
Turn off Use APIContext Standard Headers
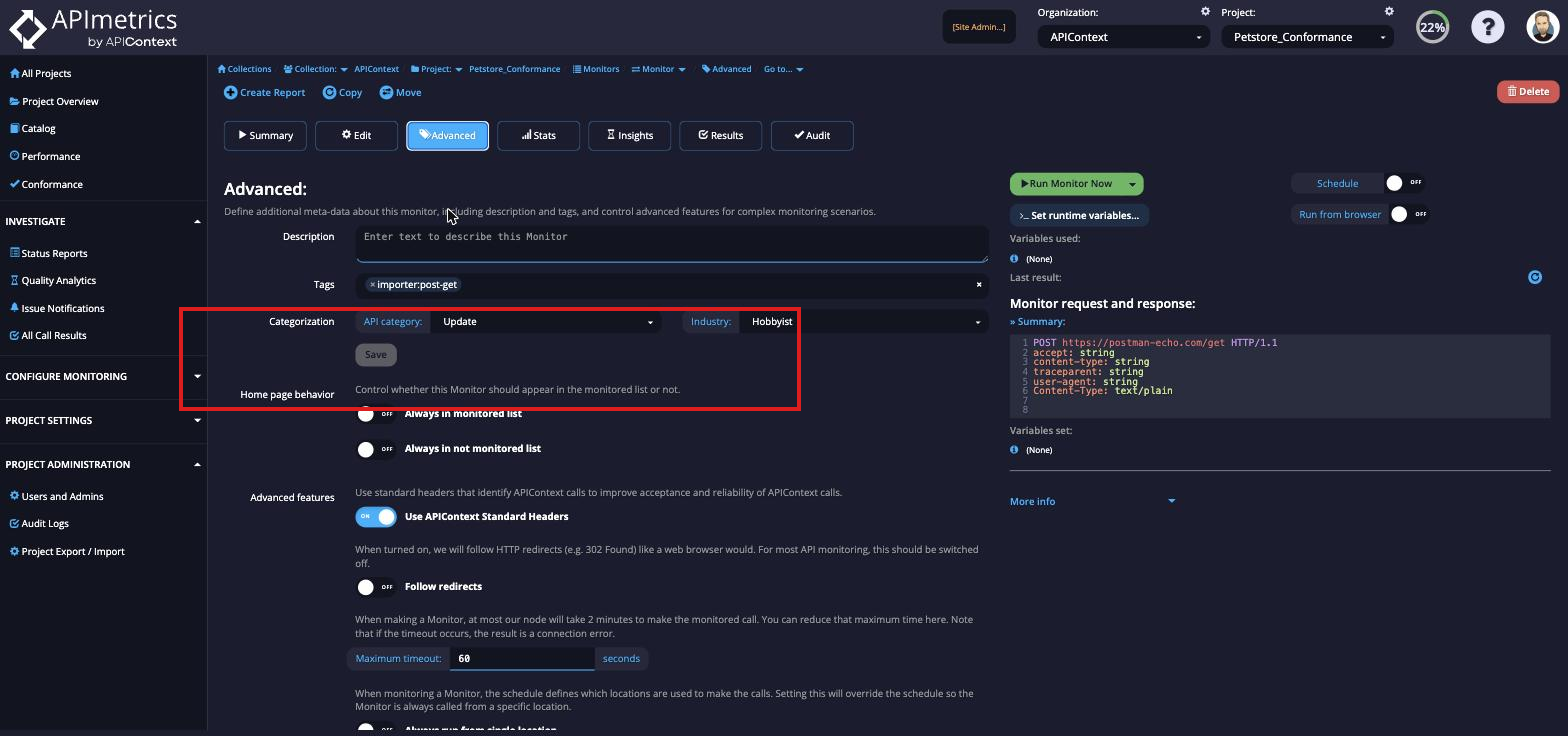(x=376, y=517)
